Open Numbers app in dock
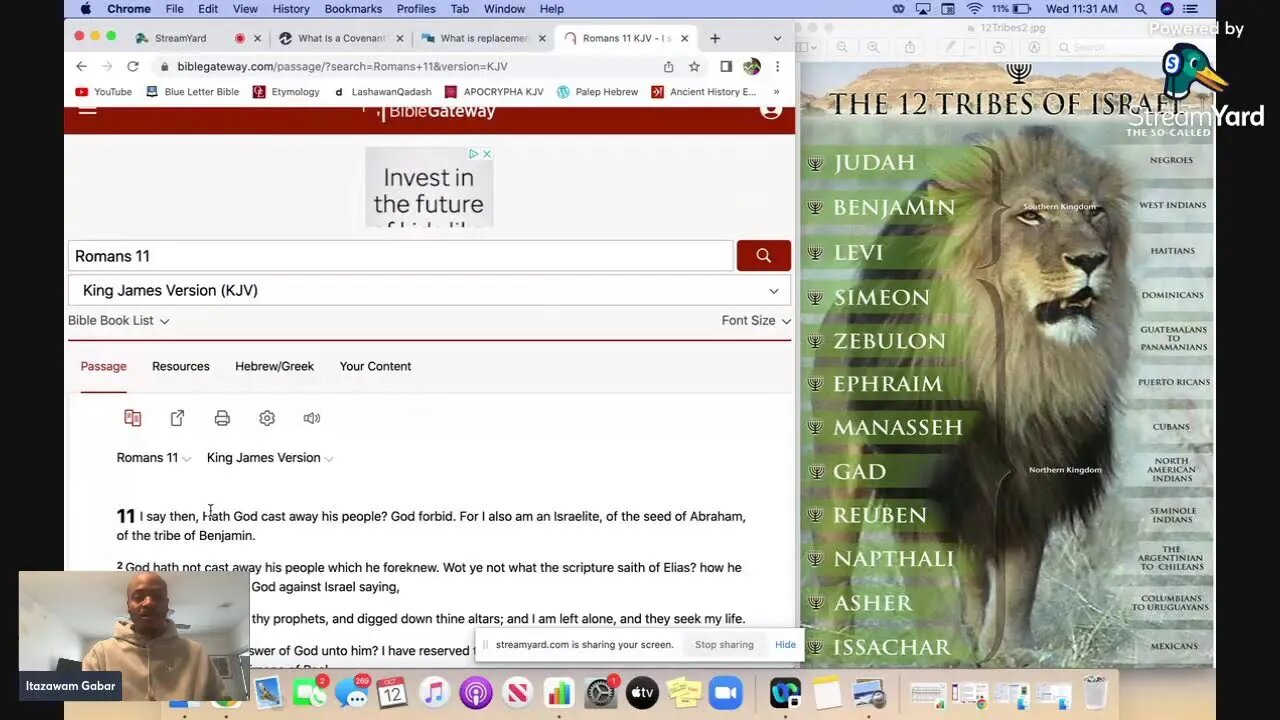Screen dimensions: 1280x720 (x=559, y=692)
